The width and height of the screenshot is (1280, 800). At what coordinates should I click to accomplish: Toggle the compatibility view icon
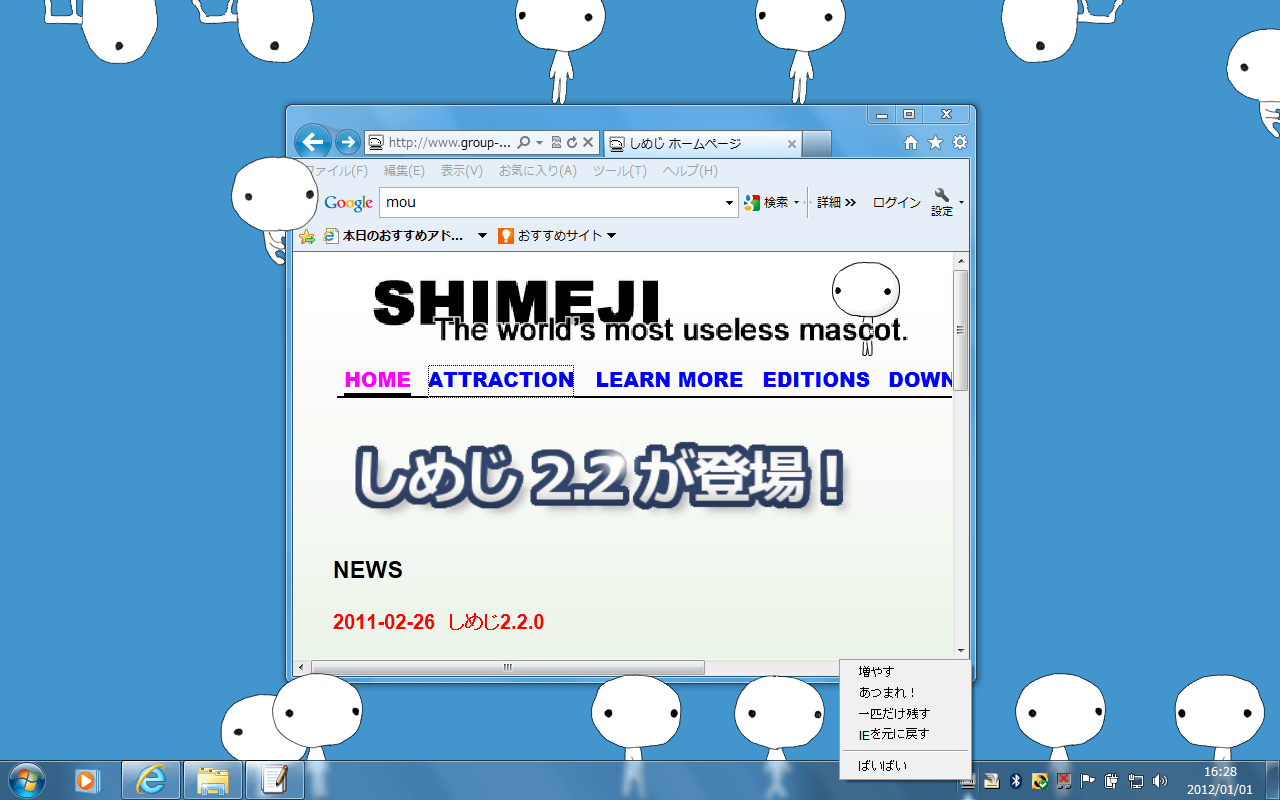click(x=556, y=143)
